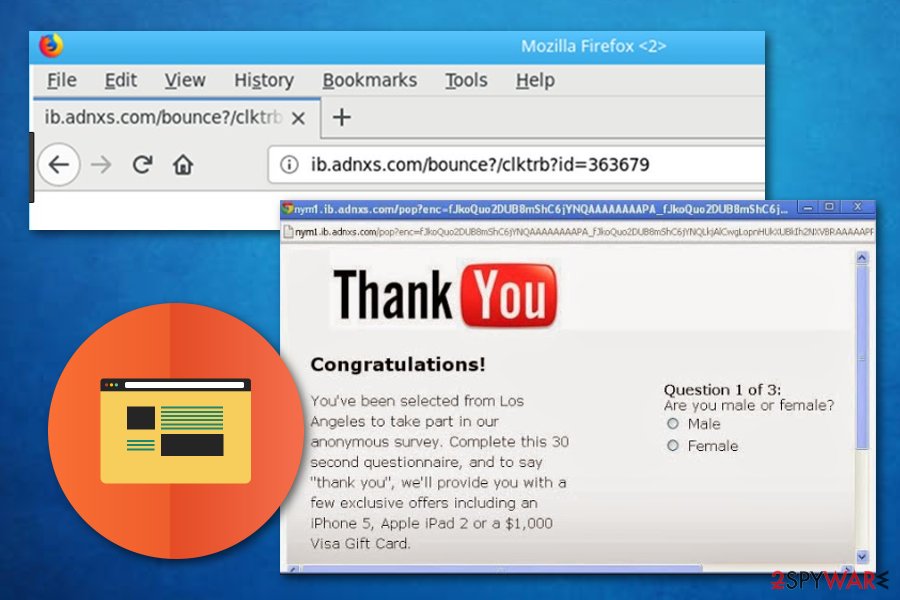Click the Firefox address bar URL

pos(480,165)
